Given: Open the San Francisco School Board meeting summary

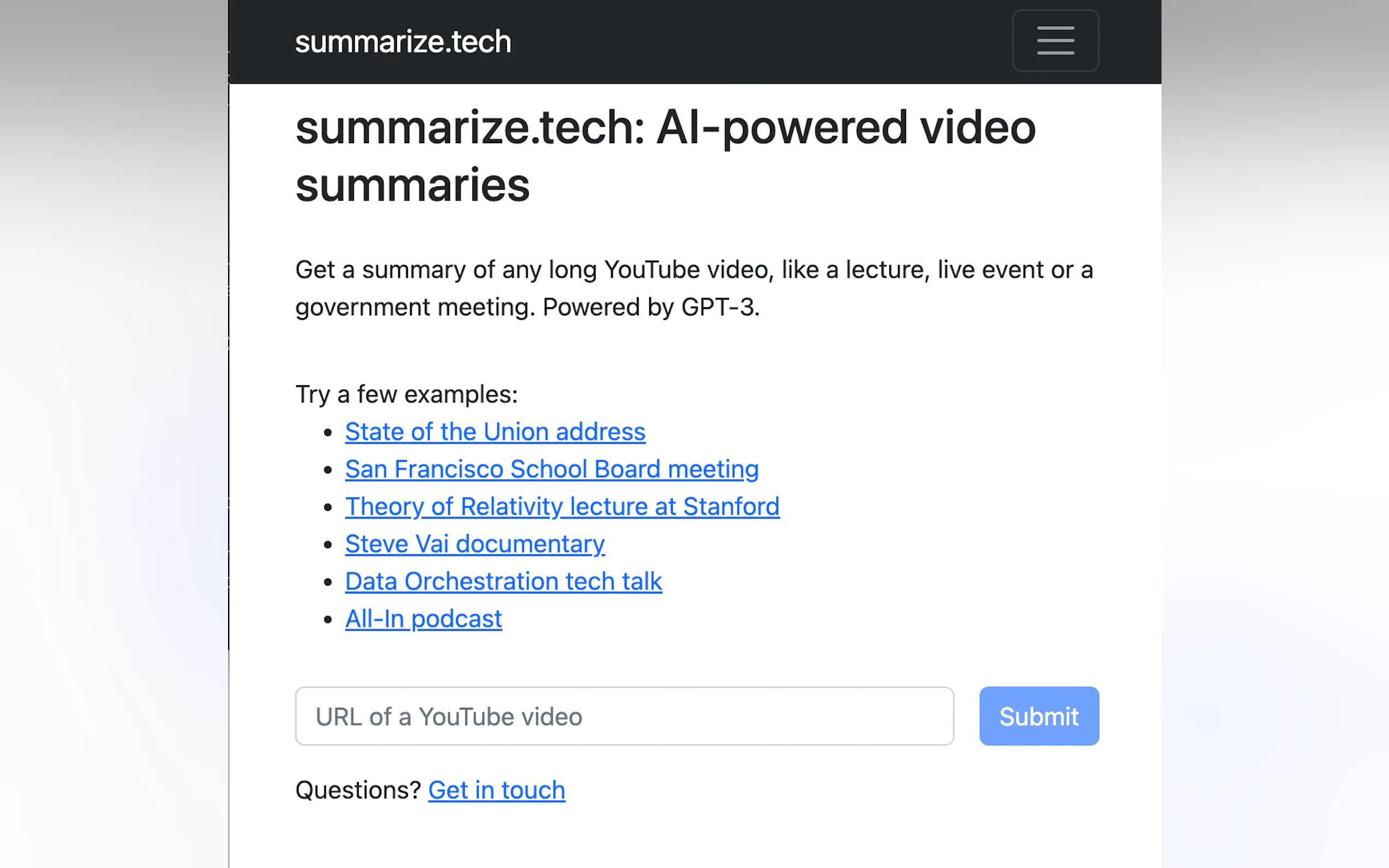Looking at the screenshot, I should 551,468.
